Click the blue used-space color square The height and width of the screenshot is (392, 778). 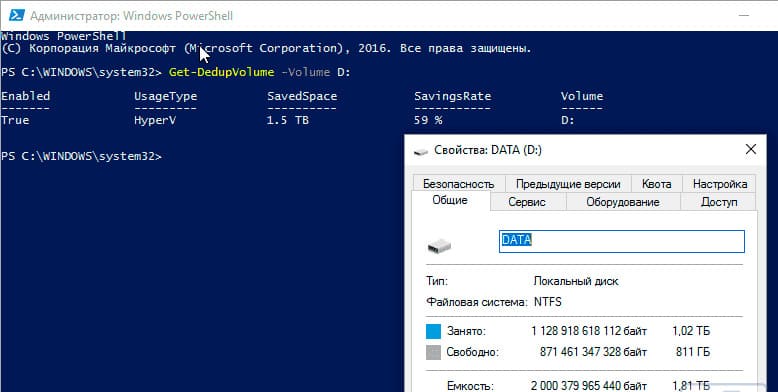tap(433, 331)
